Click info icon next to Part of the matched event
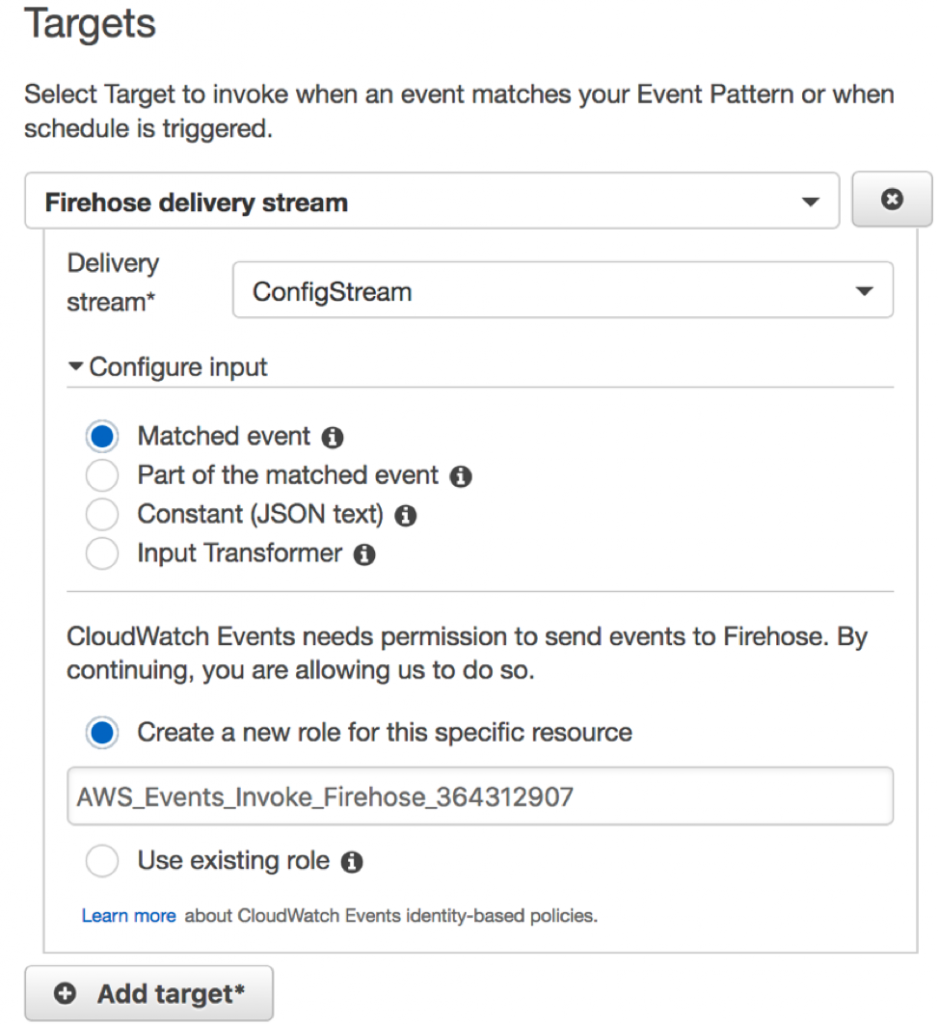 [460, 477]
